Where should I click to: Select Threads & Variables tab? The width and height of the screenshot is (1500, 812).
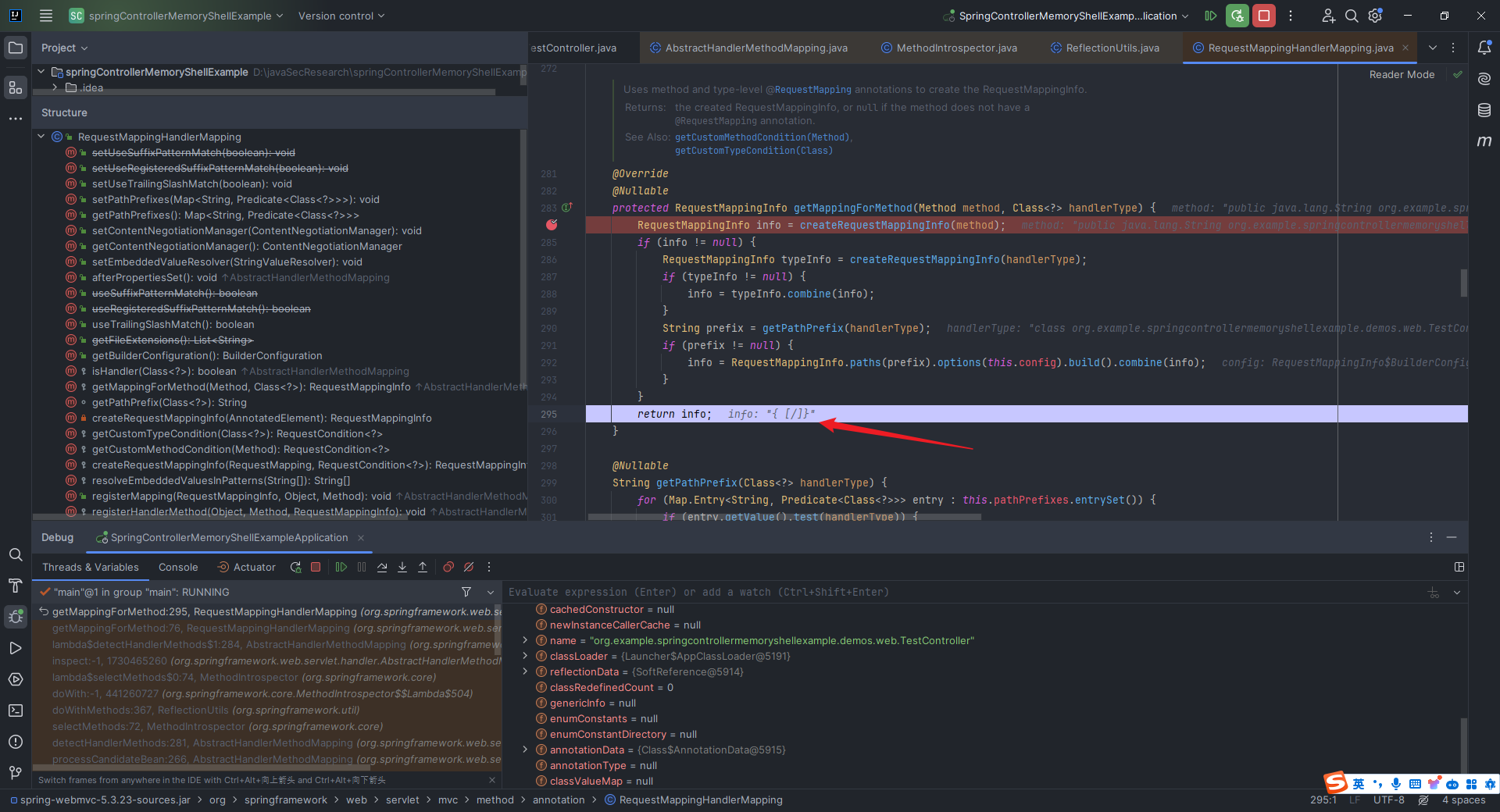coord(91,568)
